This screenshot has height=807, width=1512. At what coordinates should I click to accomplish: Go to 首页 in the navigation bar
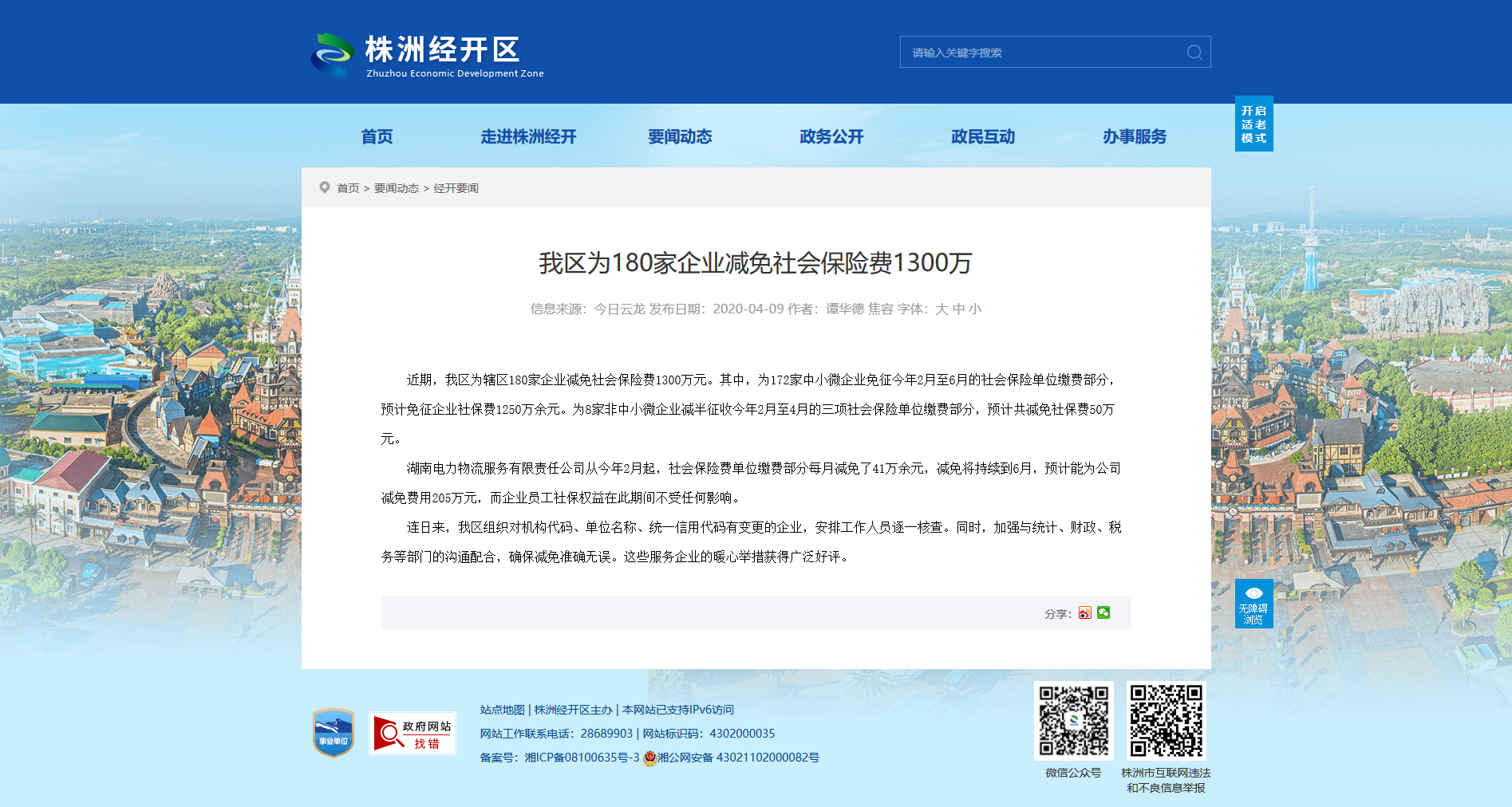coord(377,136)
